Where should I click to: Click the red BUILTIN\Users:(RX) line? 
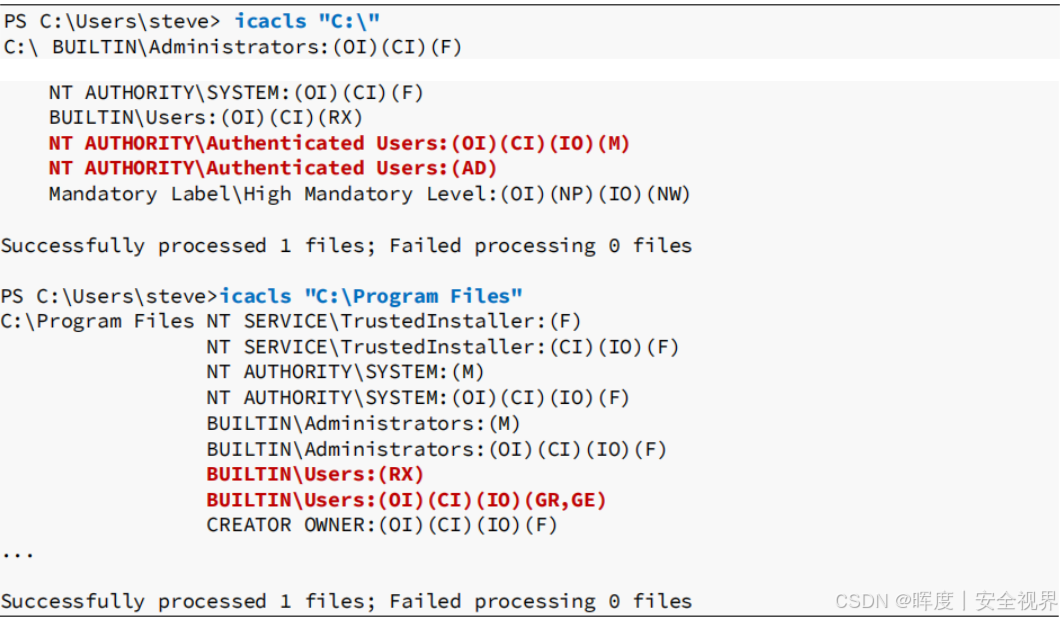(315, 474)
